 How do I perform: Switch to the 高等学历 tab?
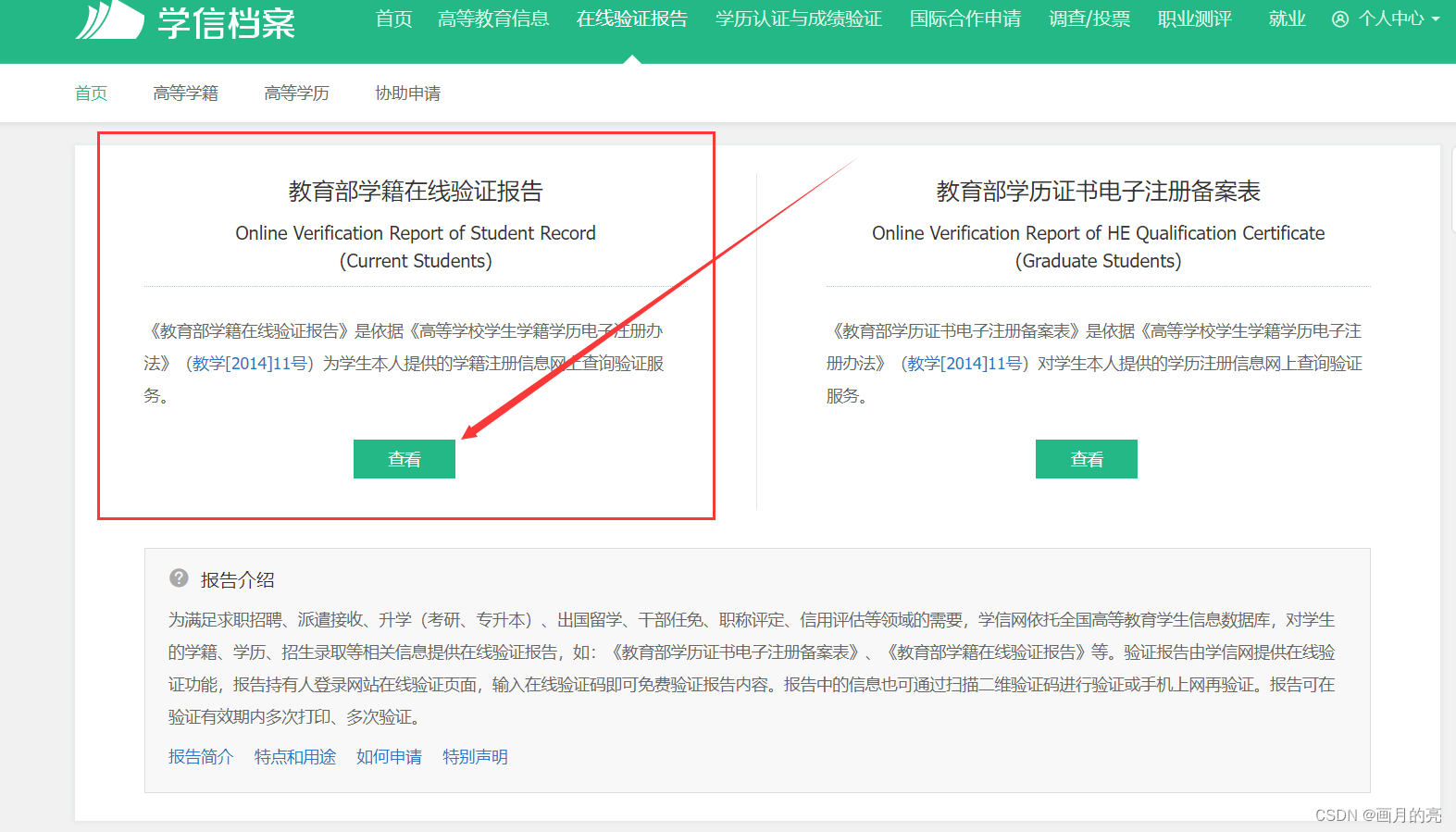(x=297, y=93)
